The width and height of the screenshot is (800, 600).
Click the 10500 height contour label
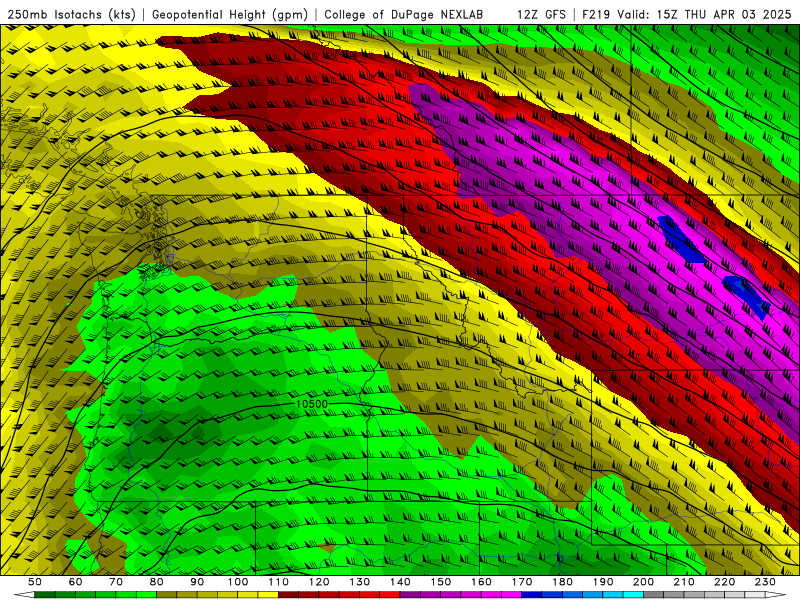311,404
